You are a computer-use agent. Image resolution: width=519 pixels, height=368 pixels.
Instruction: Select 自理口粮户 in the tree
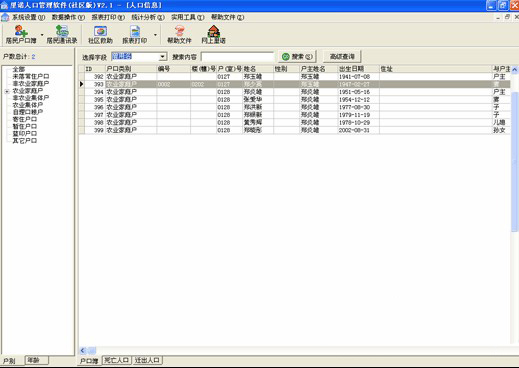(28, 112)
